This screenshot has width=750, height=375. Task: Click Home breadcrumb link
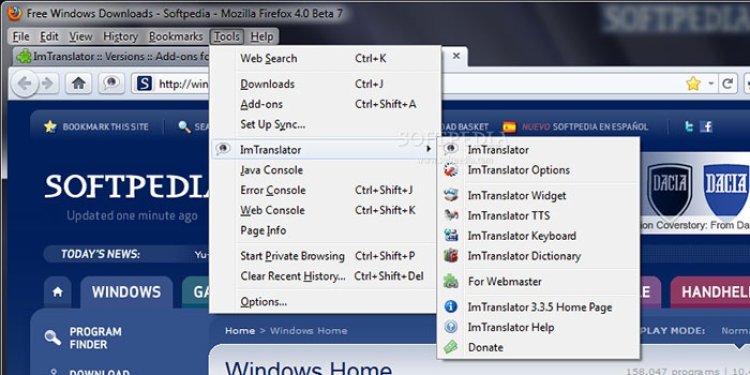pyautogui.click(x=239, y=331)
